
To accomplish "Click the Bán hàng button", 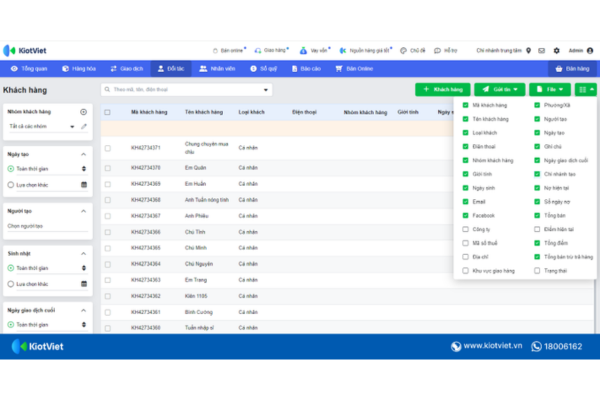I will point(572,69).
